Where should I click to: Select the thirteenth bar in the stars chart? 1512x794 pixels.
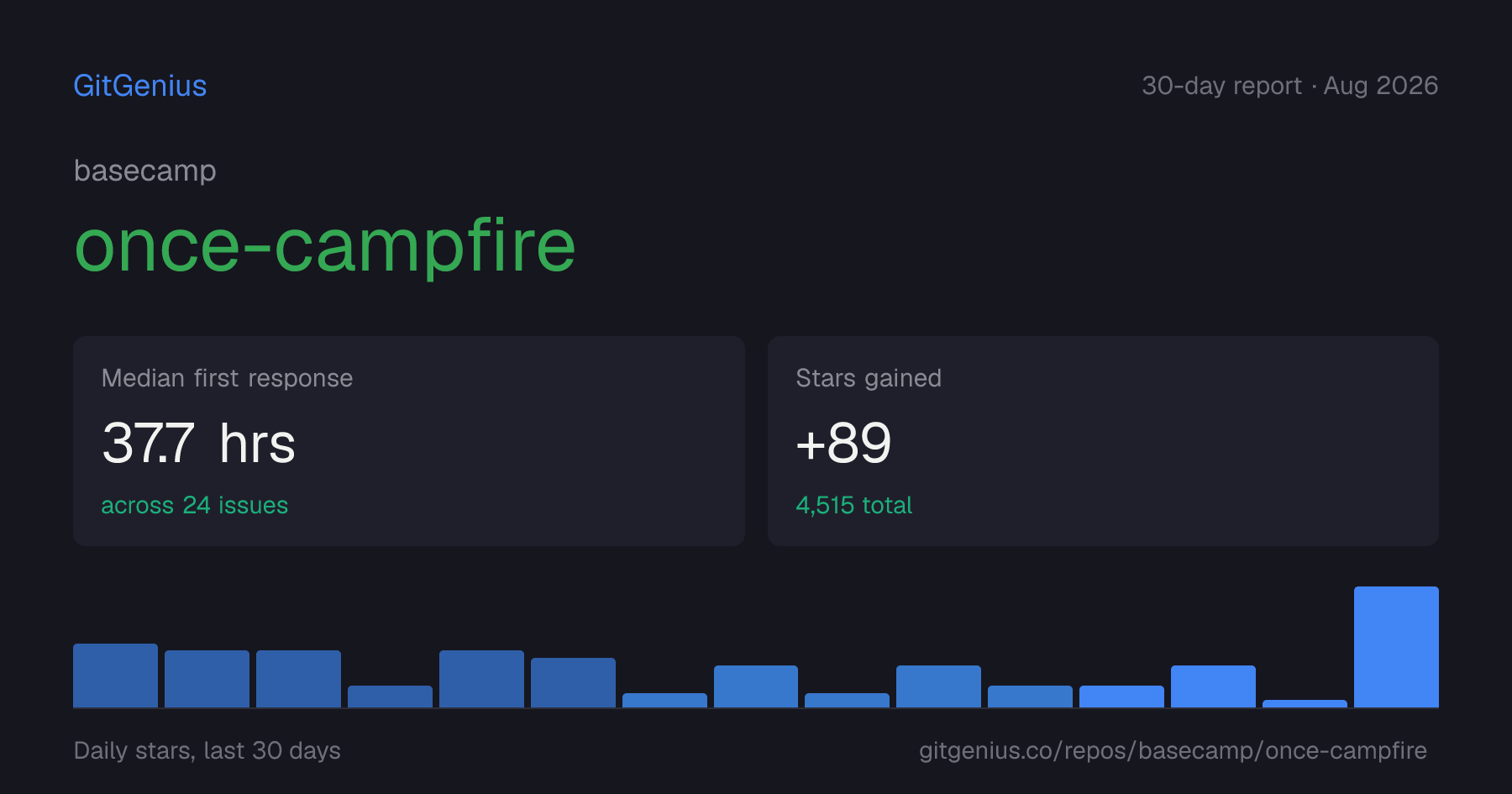(1213, 686)
